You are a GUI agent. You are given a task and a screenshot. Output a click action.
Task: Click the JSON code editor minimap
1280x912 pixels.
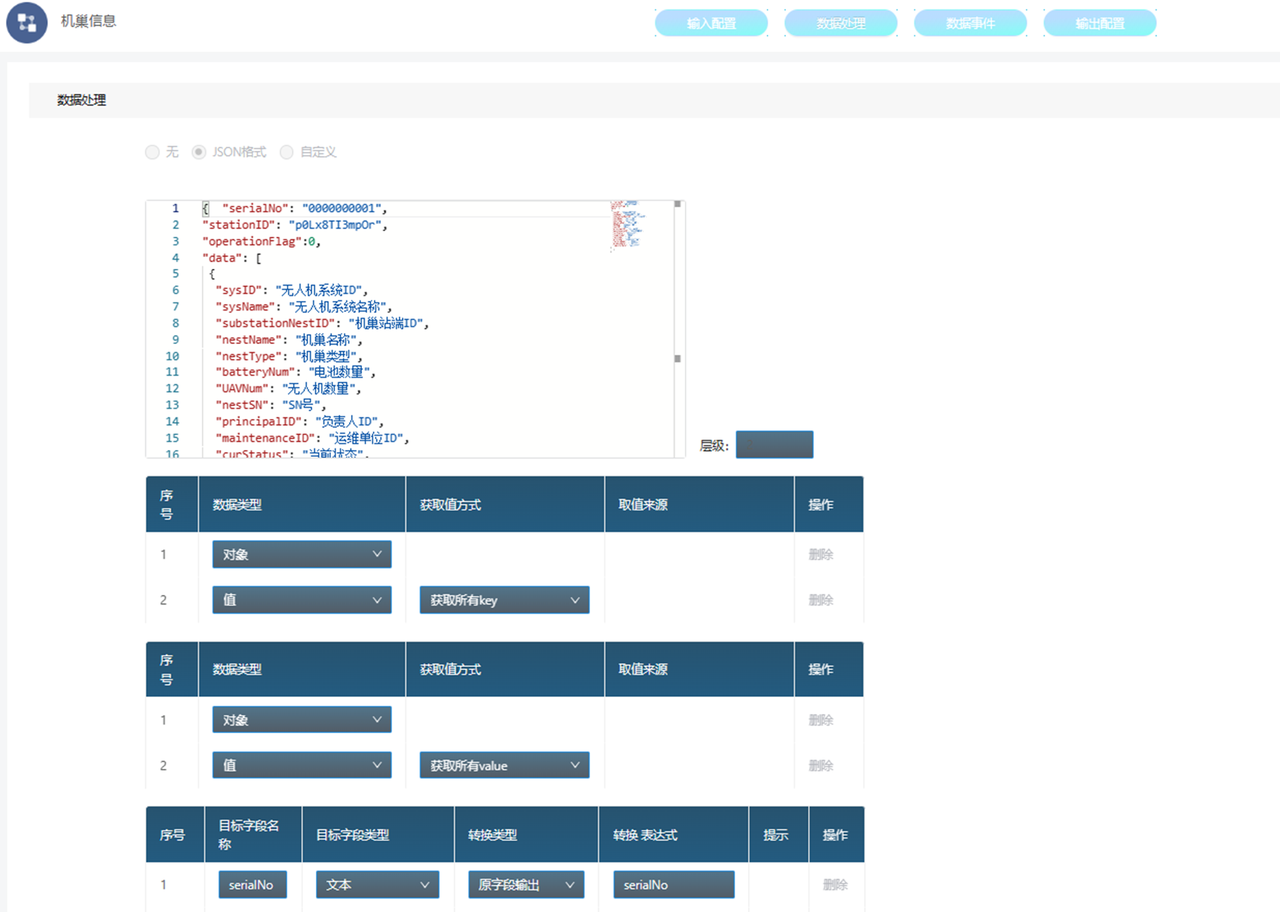(629, 224)
